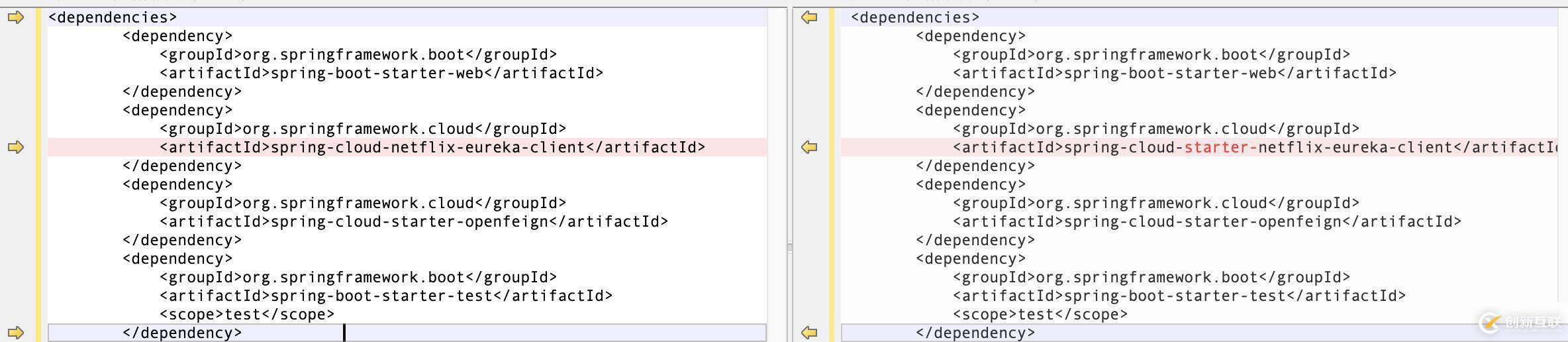Viewport: 1568px width, 342px height.
Task: Click right pane org.springframework.boot groupId first line
Action: [x=1151, y=54]
